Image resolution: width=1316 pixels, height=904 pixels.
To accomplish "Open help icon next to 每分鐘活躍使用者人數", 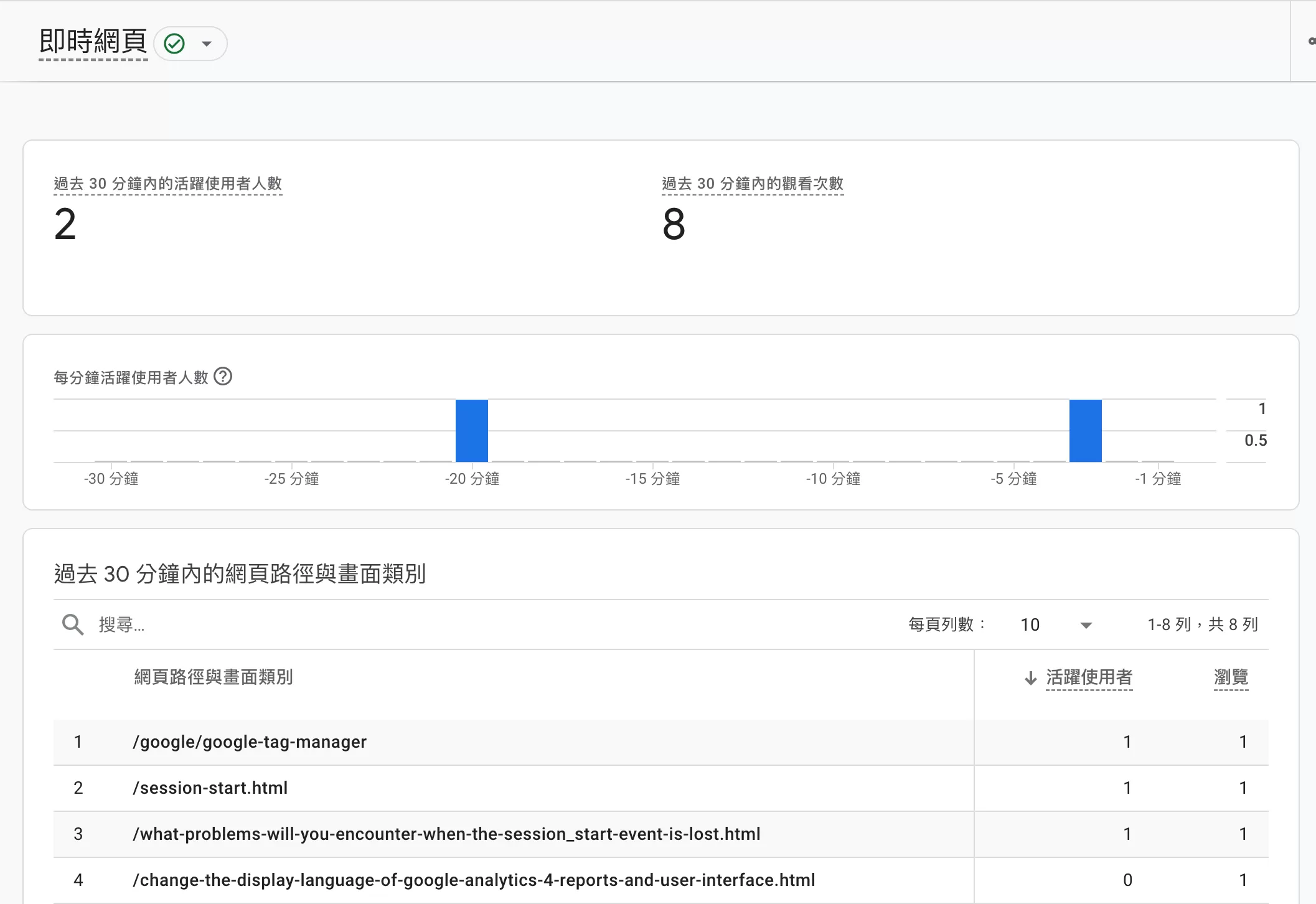I will tap(223, 376).
